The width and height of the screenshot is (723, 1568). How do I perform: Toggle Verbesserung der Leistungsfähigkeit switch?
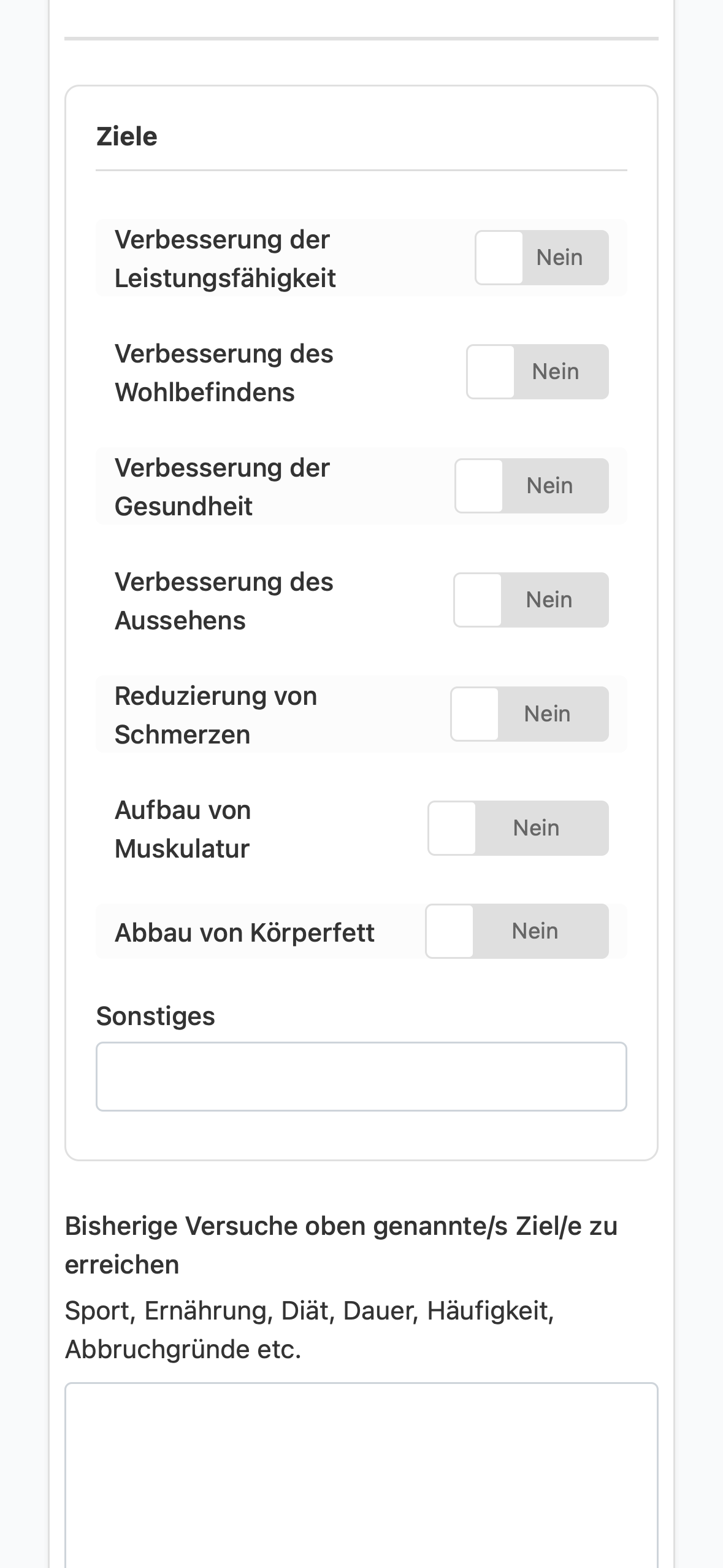(541, 258)
